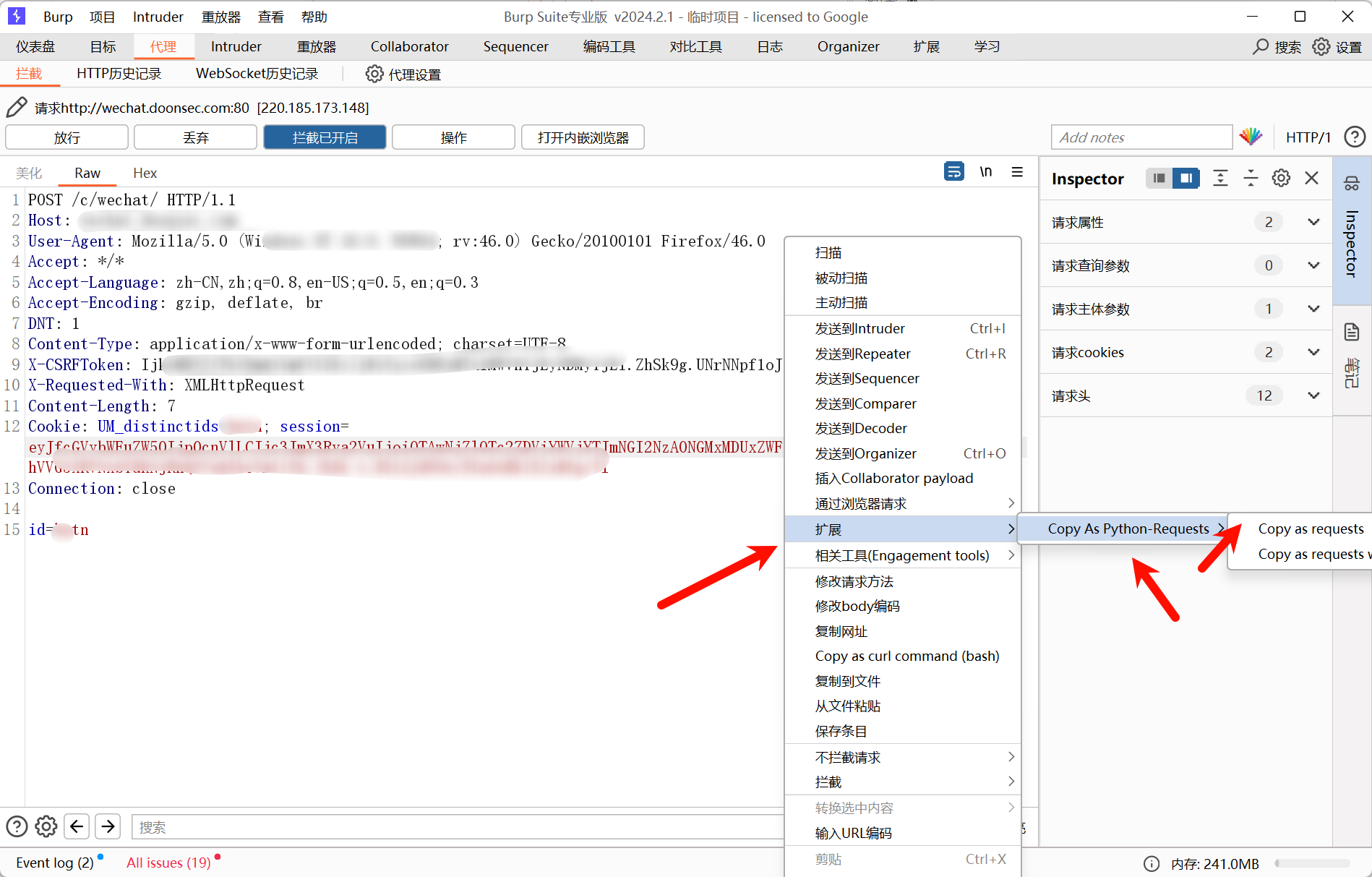The height and width of the screenshot is (877, 1372).
Task: Switch to Raw view tab
Action: click(87, 173)
